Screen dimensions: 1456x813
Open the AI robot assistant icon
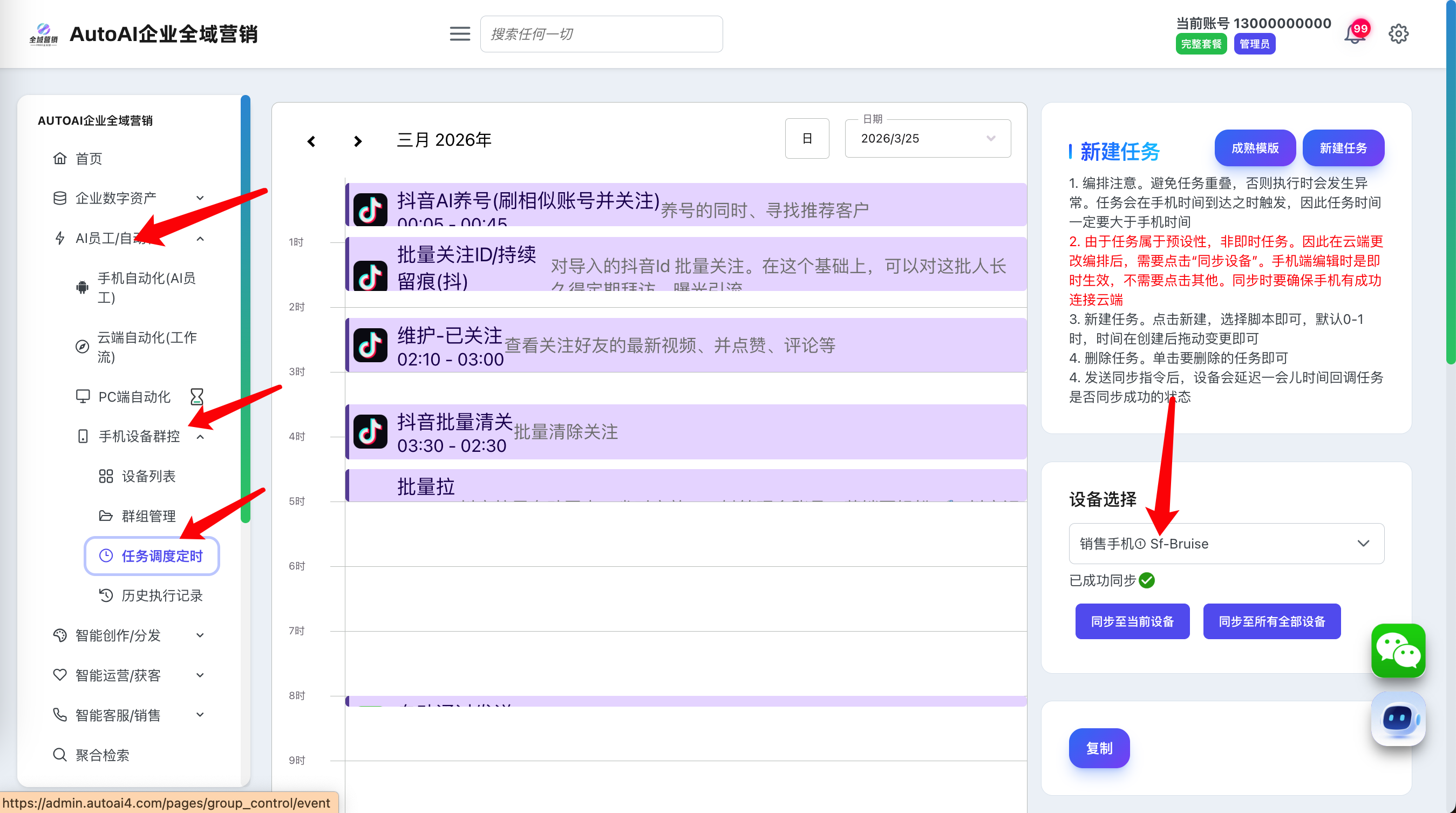(x=1398, y=719)
